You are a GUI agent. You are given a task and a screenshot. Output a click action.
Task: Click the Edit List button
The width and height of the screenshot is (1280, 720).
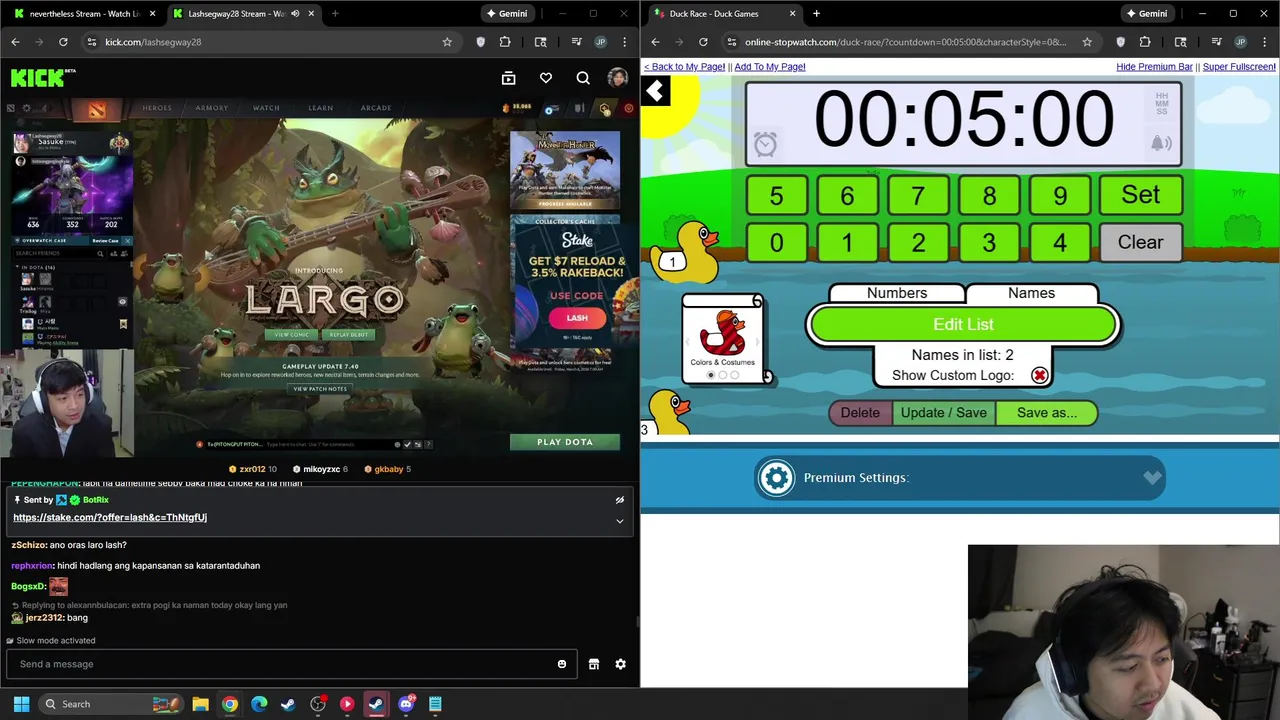click(x=963, y=325)
